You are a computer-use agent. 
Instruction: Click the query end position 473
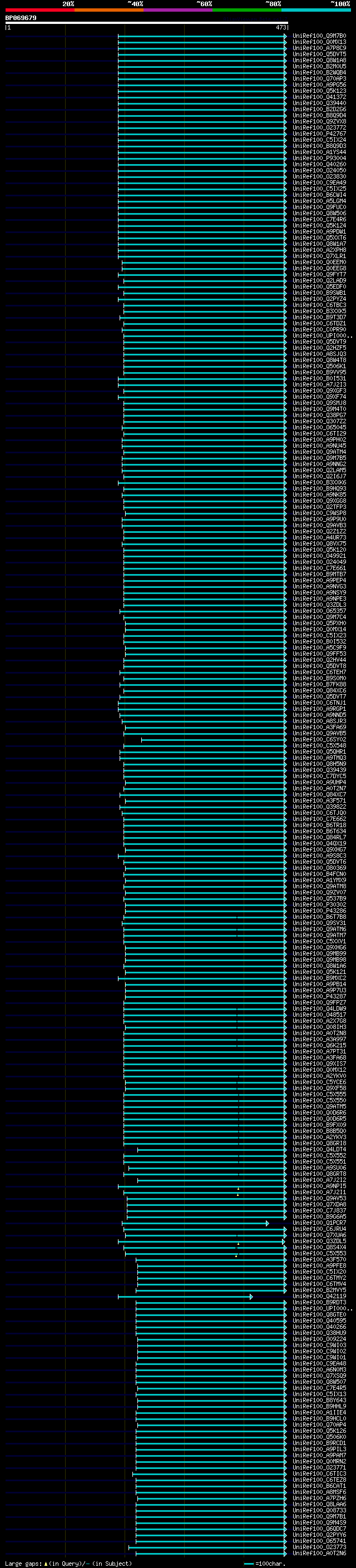[x=280, y=27]
